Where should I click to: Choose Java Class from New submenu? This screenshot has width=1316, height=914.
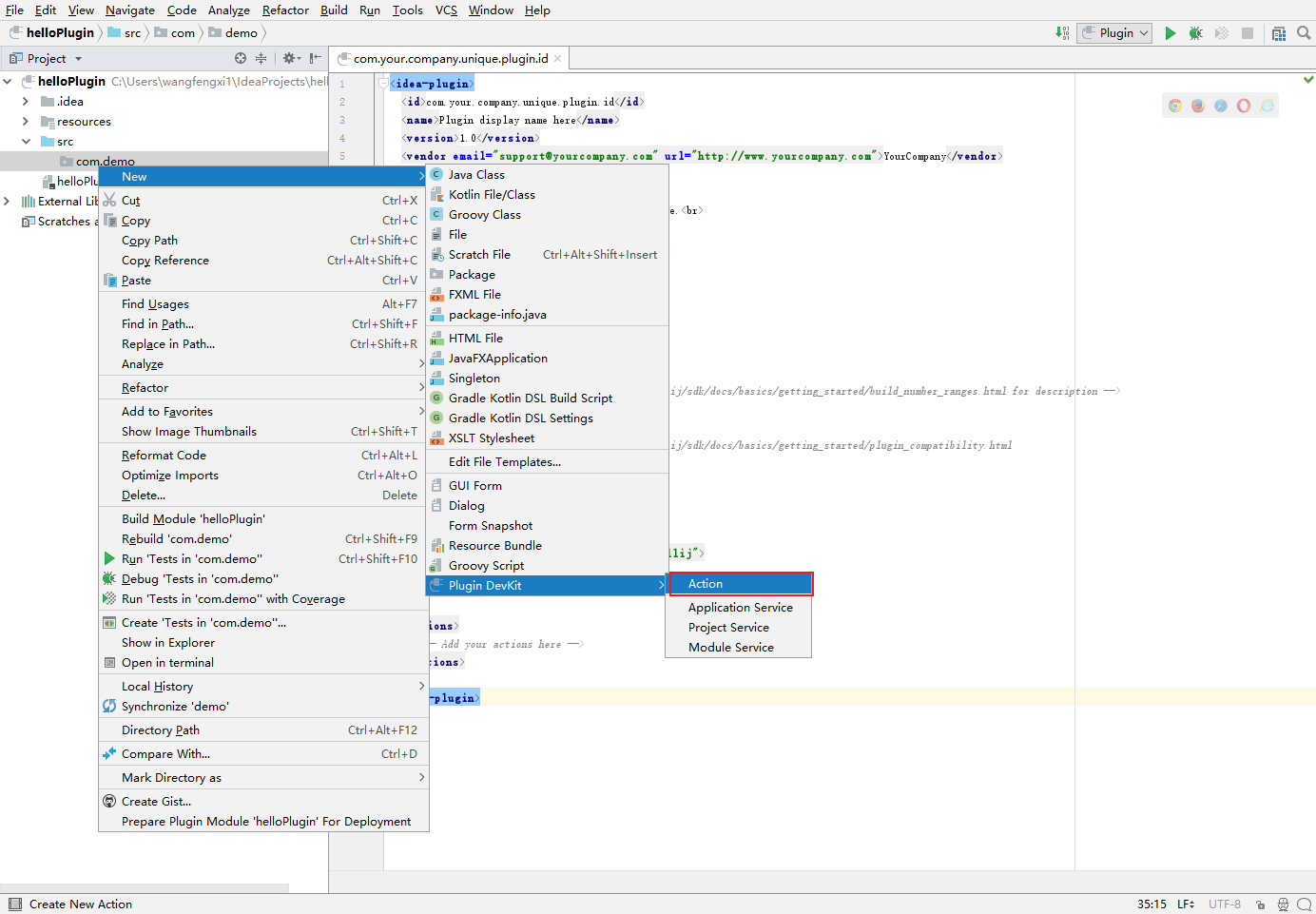(x=547, y=174)
